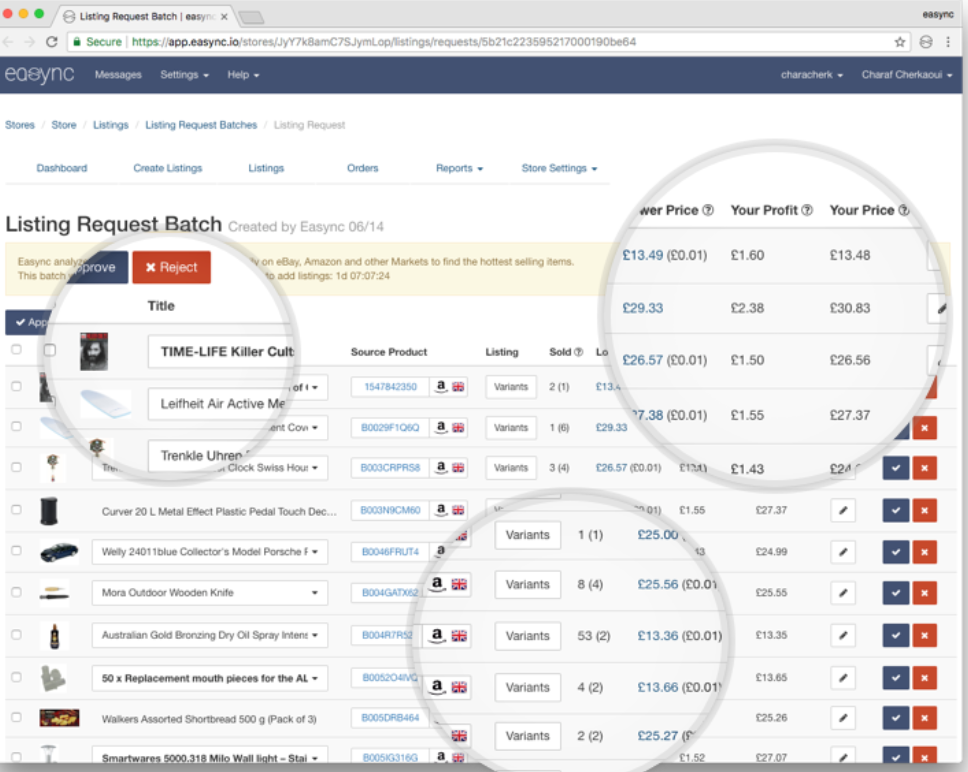Tick the checkbox for the 50 x Replacement row
968x772 pixels.
[16, 676]
